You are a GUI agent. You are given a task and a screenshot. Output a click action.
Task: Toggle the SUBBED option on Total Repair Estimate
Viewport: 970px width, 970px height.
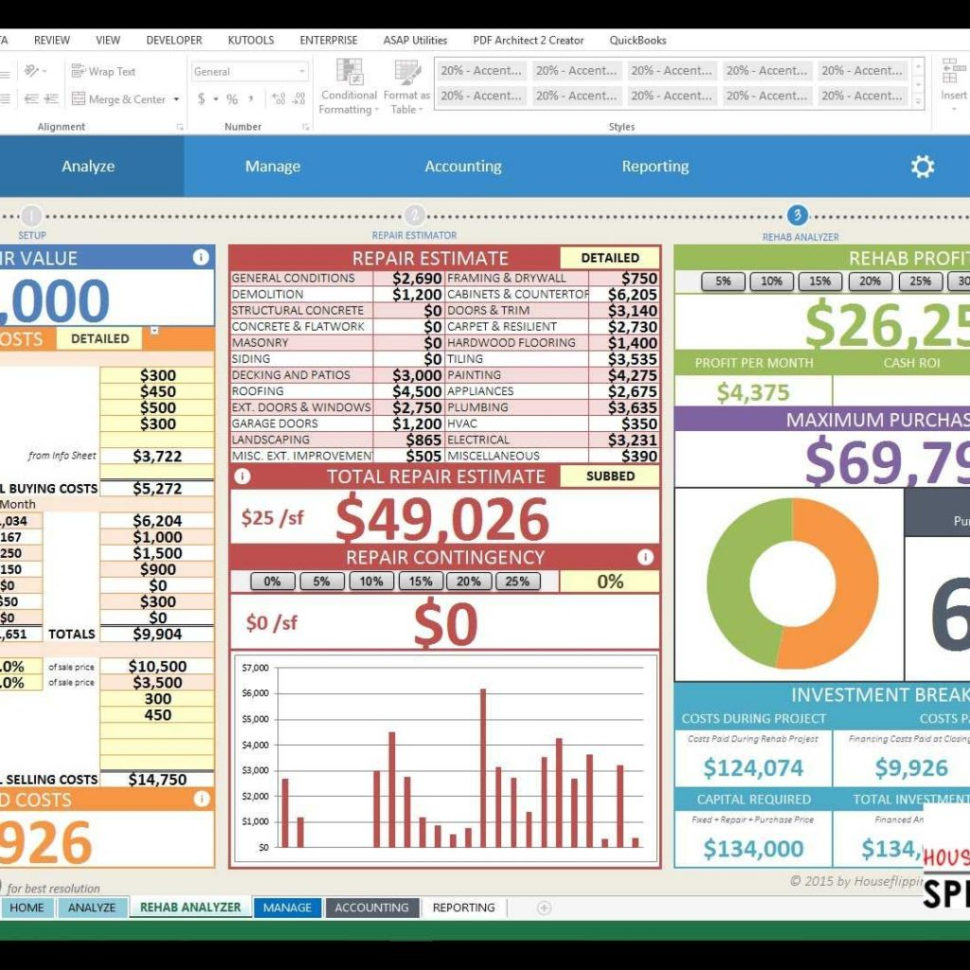[x=611, y=476]
